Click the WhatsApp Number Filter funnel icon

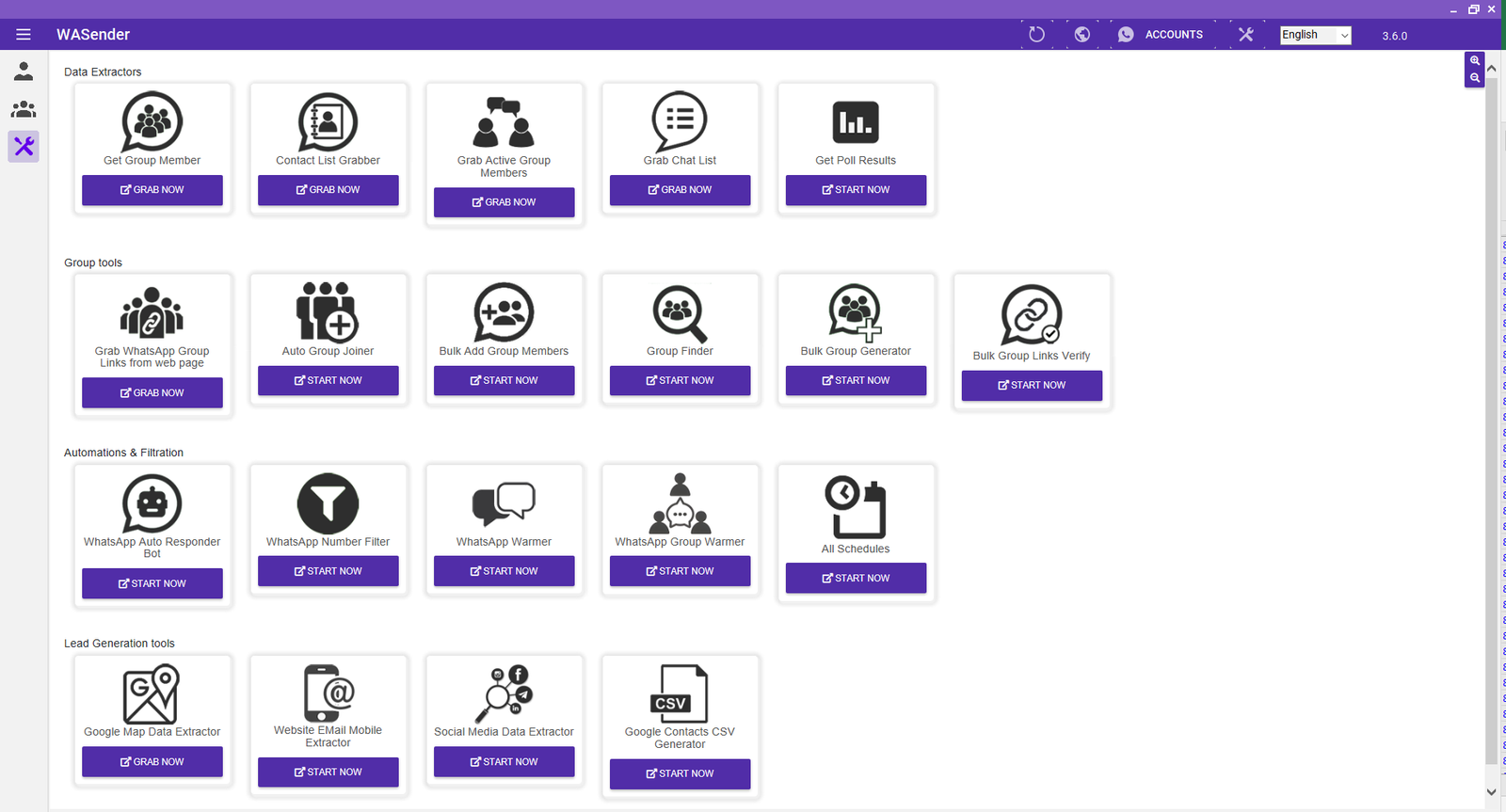tap(328, 503)
